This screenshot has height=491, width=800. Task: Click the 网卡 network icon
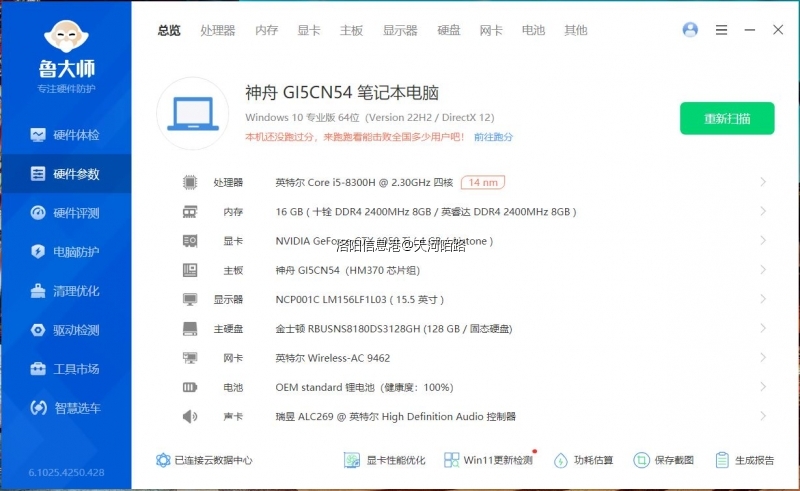click(x=190, y=358)
